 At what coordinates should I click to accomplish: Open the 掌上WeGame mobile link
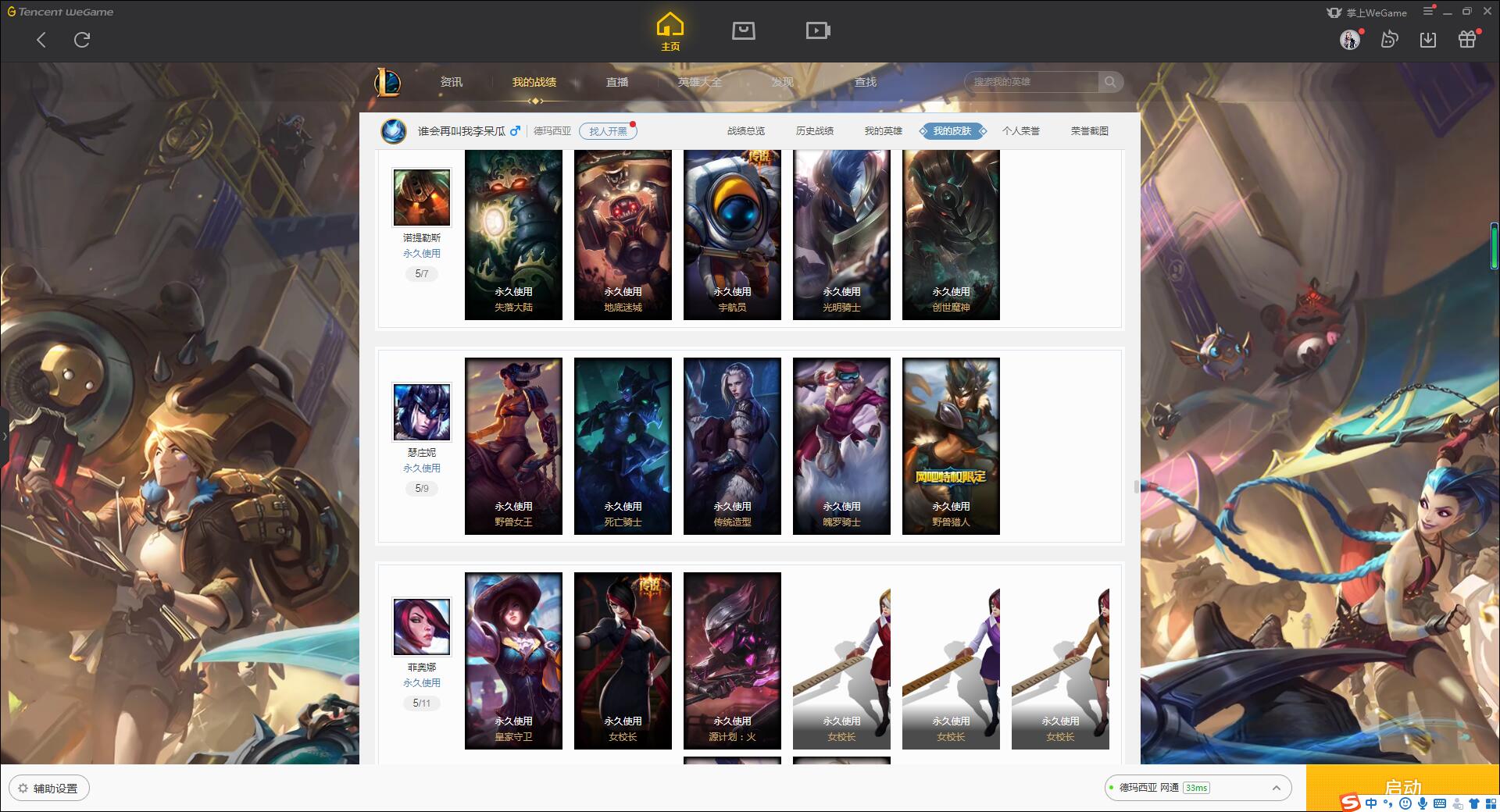pyautogui.click(x=1366, y=12)
